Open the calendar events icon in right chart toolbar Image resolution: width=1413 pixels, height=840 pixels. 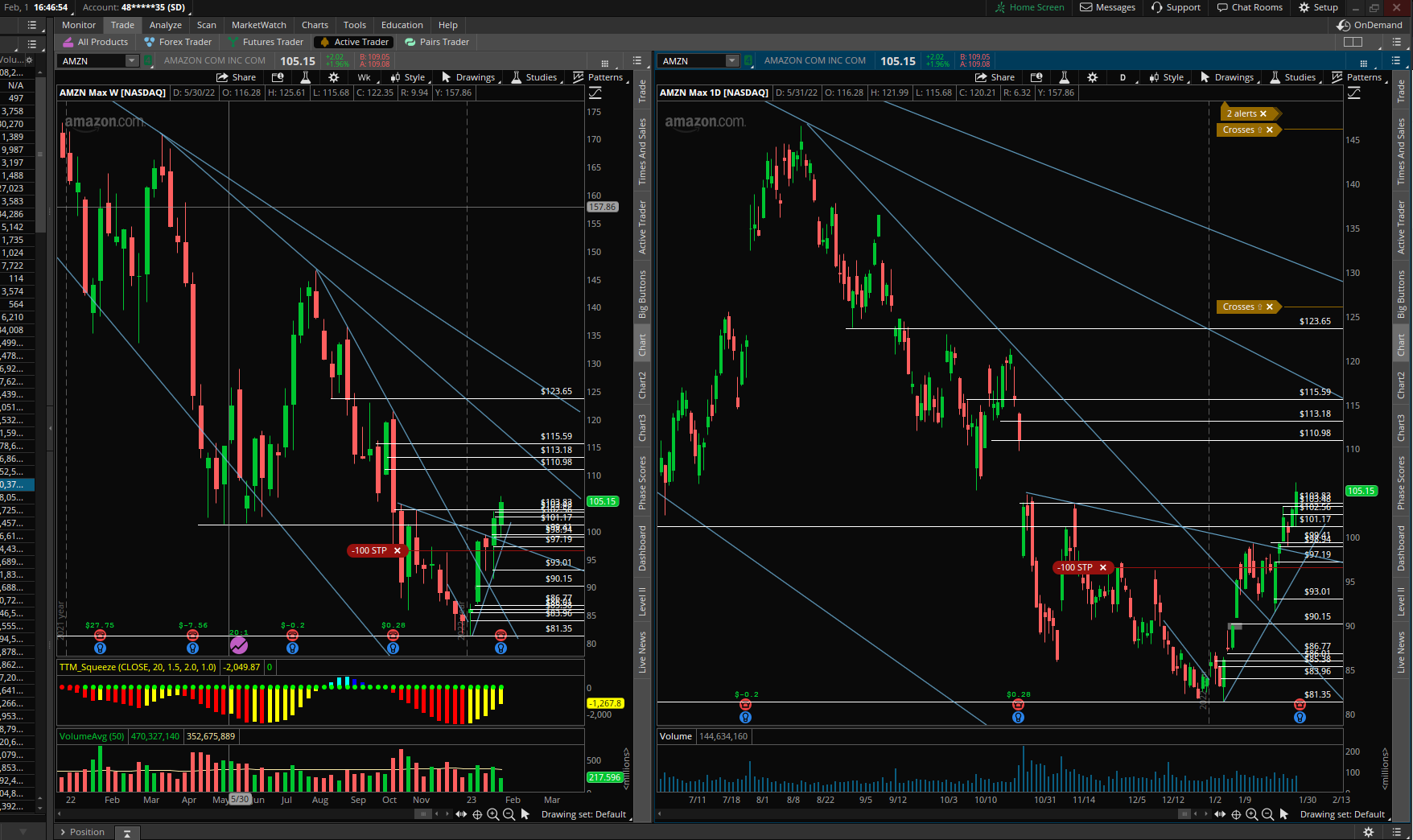coord(1036,77)
